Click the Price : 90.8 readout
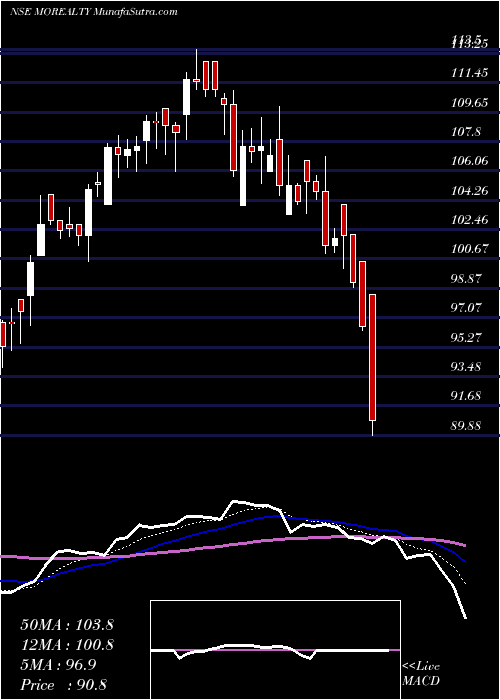The image size is (500, 700). click(63, 685)
